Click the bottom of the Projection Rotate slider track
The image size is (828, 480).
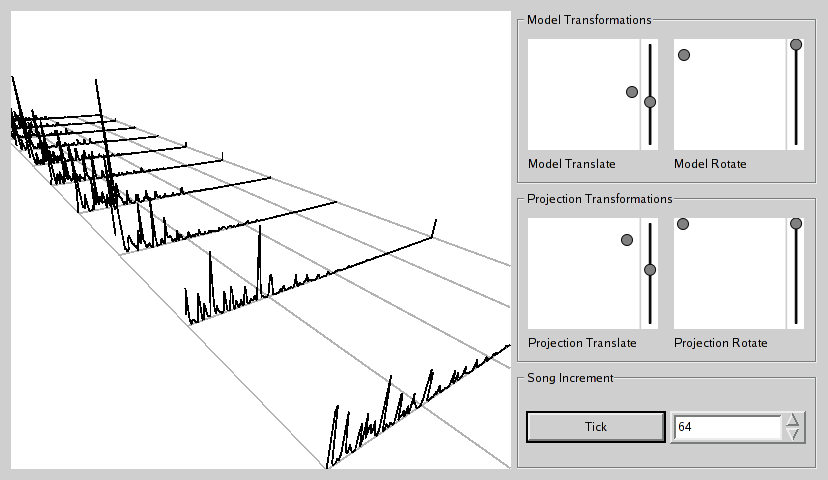pos(796,321)
